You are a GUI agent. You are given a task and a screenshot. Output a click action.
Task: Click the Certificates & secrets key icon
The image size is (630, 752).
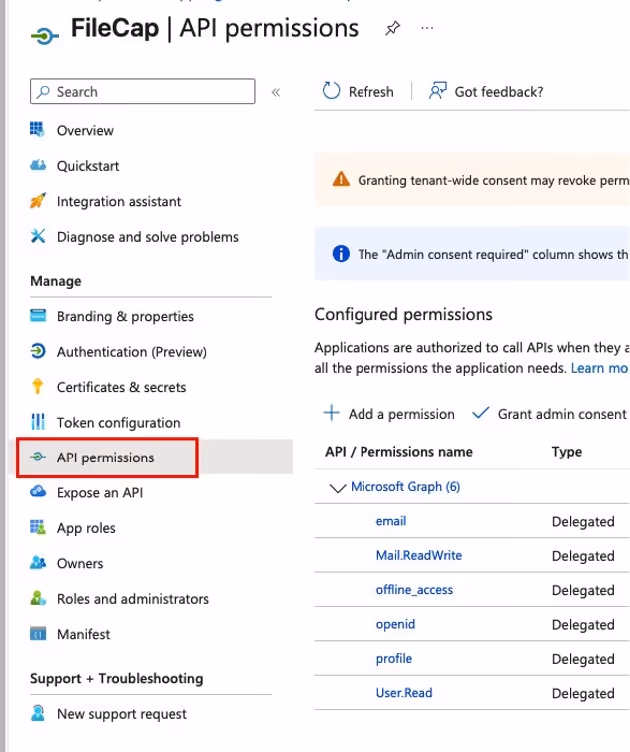38,386
